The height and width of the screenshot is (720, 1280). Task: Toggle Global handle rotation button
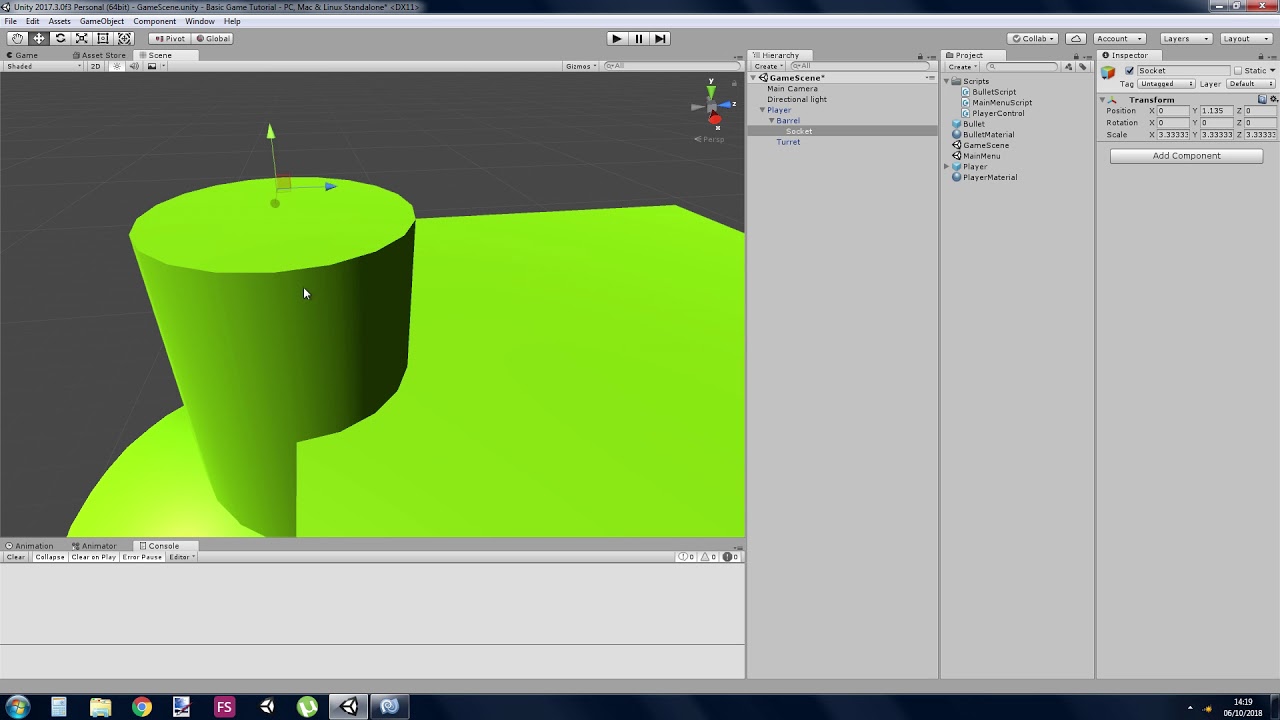coord(212,38)
